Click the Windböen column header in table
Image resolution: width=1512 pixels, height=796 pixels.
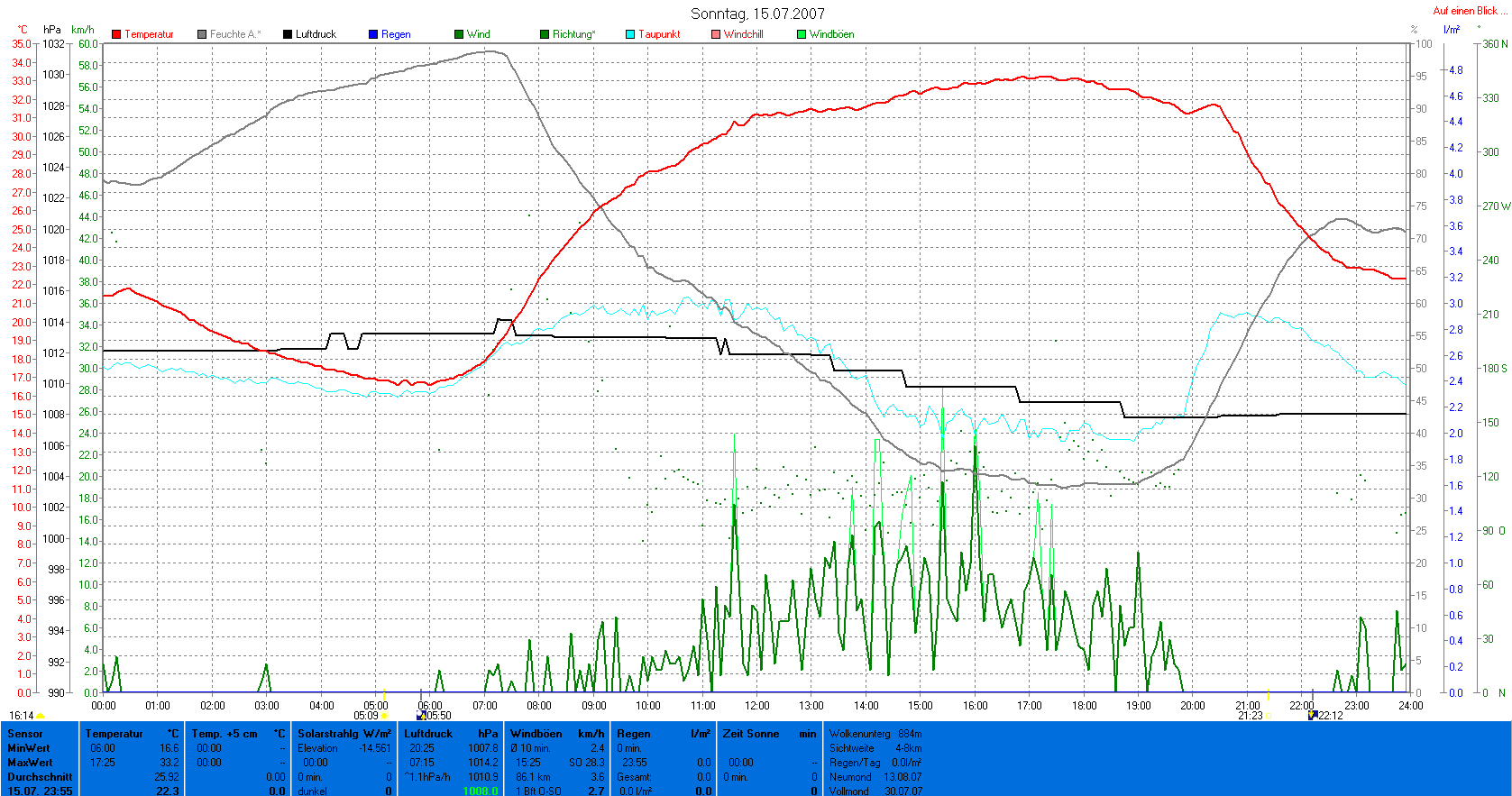(536, 734)
